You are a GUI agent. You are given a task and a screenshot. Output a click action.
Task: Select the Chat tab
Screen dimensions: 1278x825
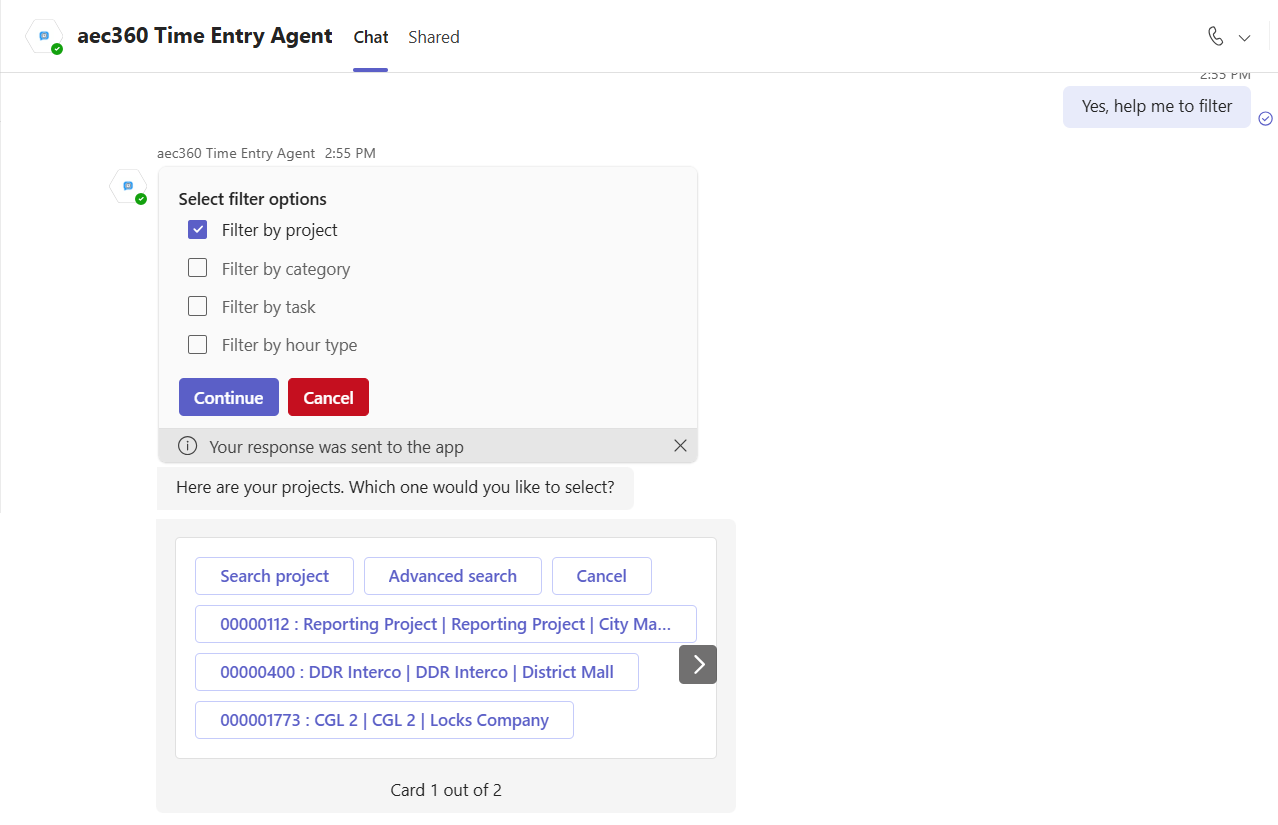[x=370, y=37]
